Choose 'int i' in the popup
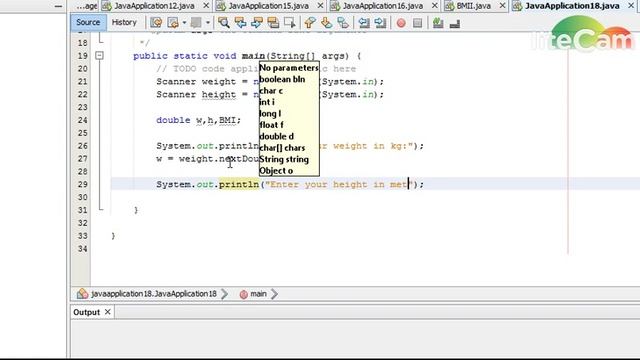 coord(267,102)
